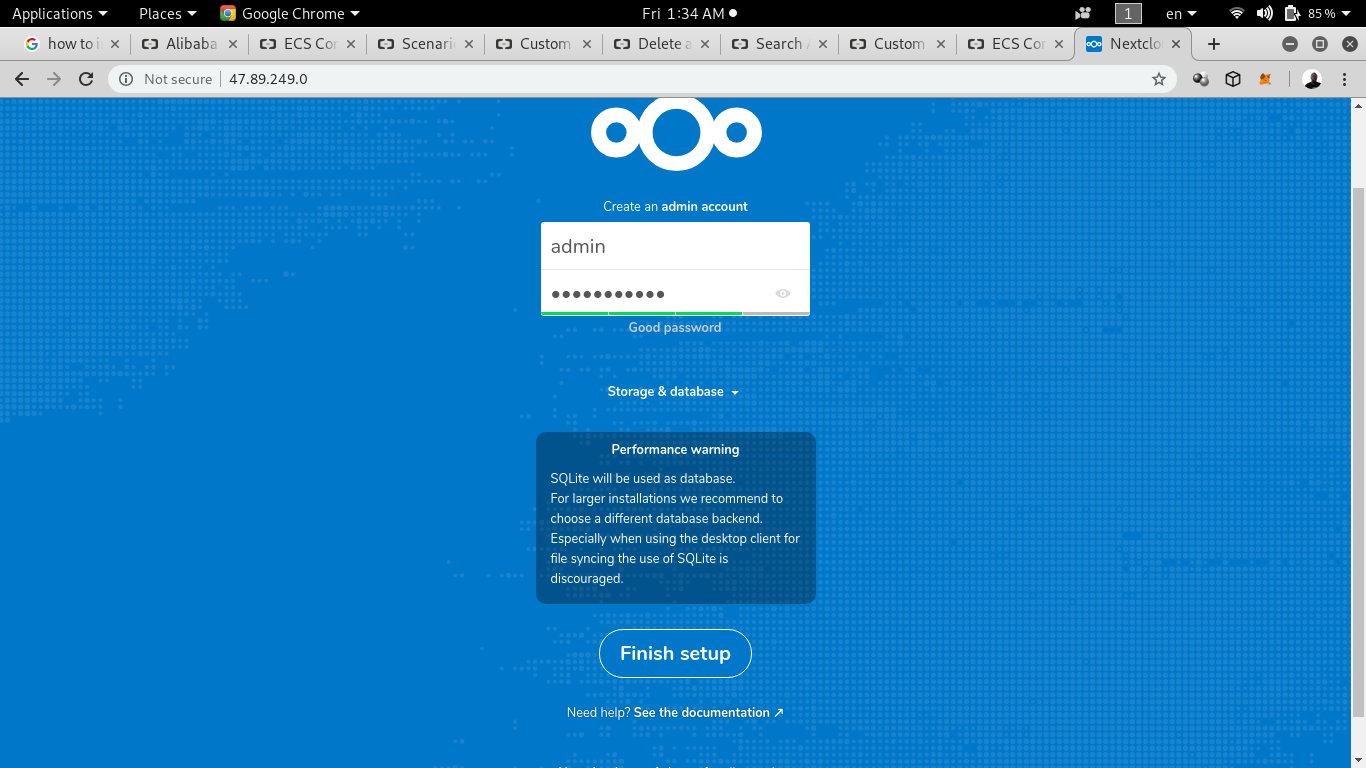Close the Nextcloud tab
1366x768 pixels.
pos(1176,44)
